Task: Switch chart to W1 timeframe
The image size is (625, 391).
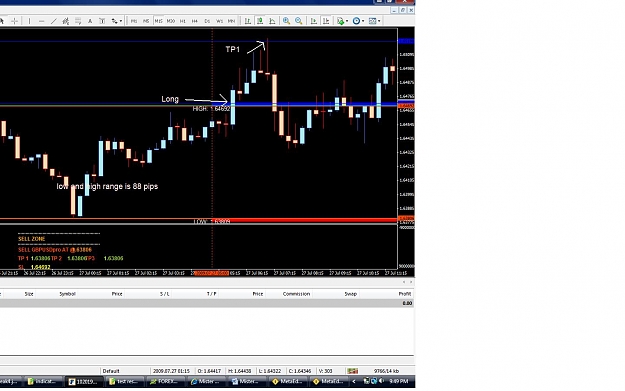Action: [x=219, y=21]
